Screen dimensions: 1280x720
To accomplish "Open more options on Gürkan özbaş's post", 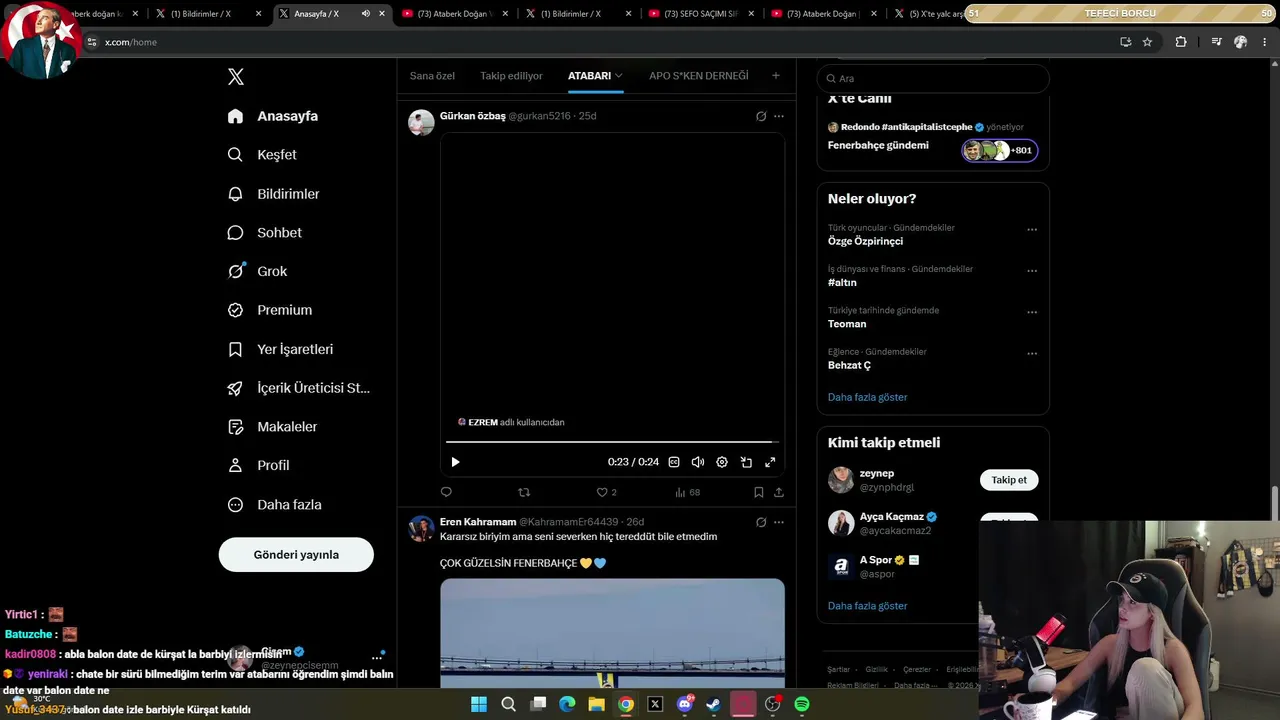I will click(x=779, y=116).
